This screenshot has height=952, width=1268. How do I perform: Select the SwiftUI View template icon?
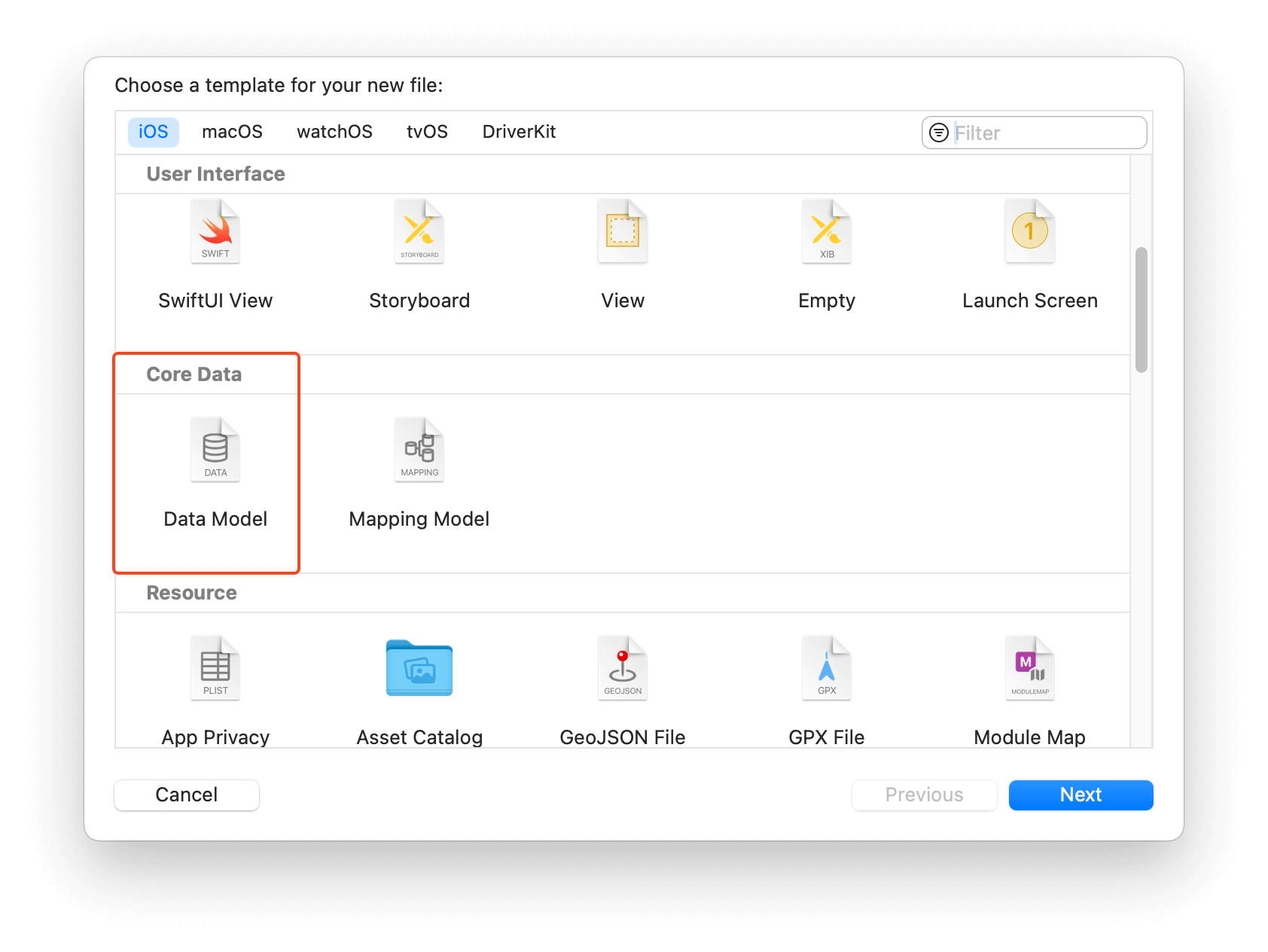[x=215, y=231]
